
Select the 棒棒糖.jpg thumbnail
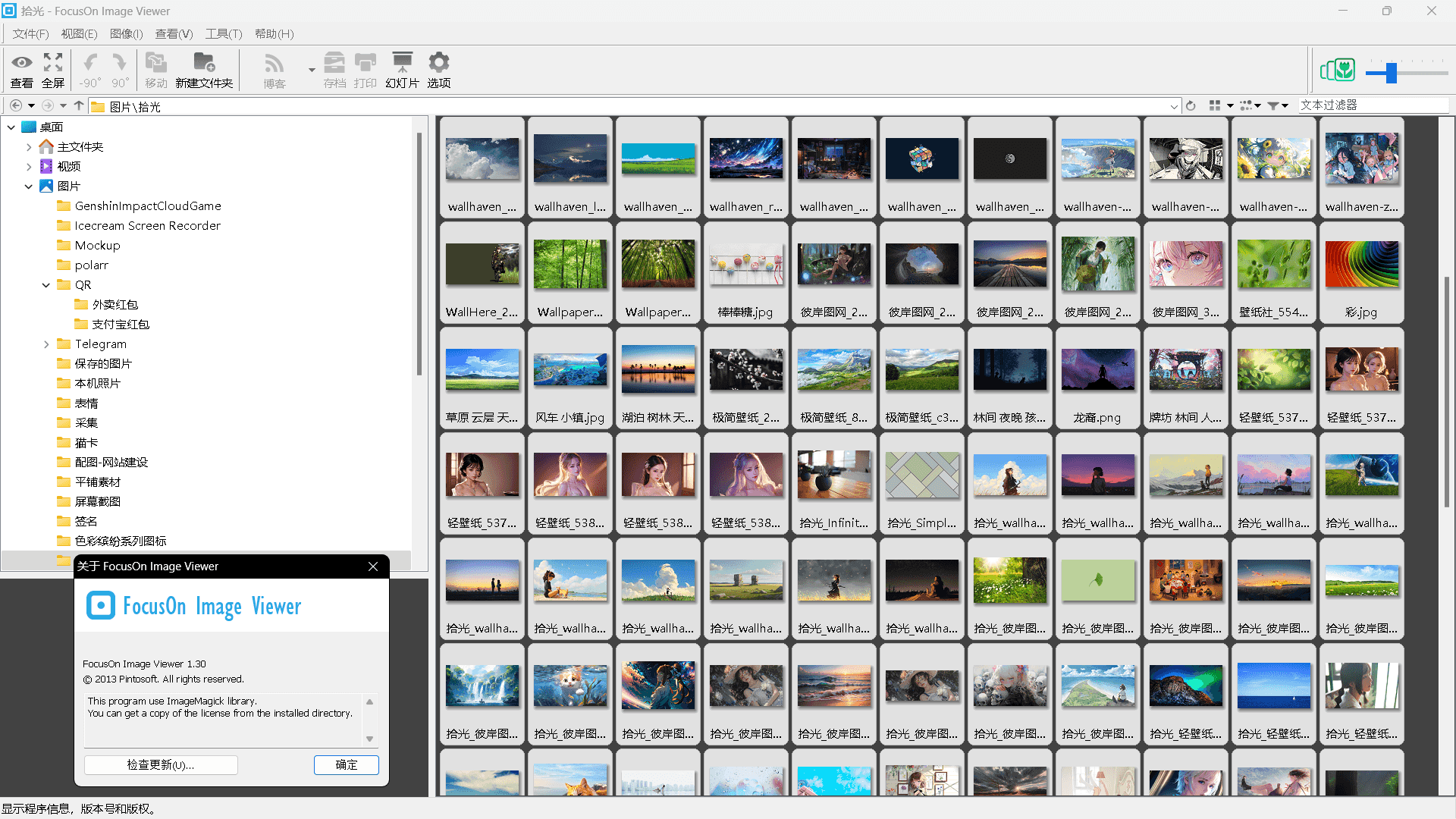[746, 273]
